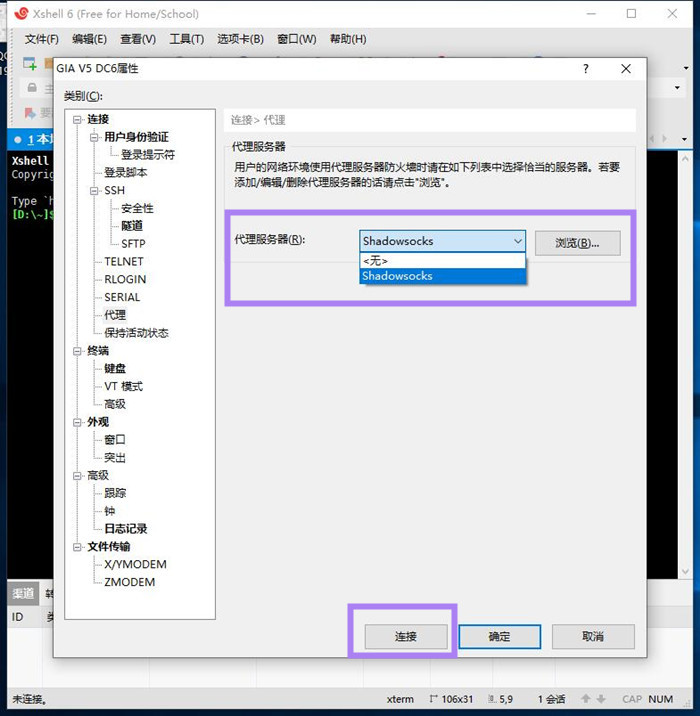Open the 文件(F) menu
Screen dimensions: 700x716
[x=42, y=39]
